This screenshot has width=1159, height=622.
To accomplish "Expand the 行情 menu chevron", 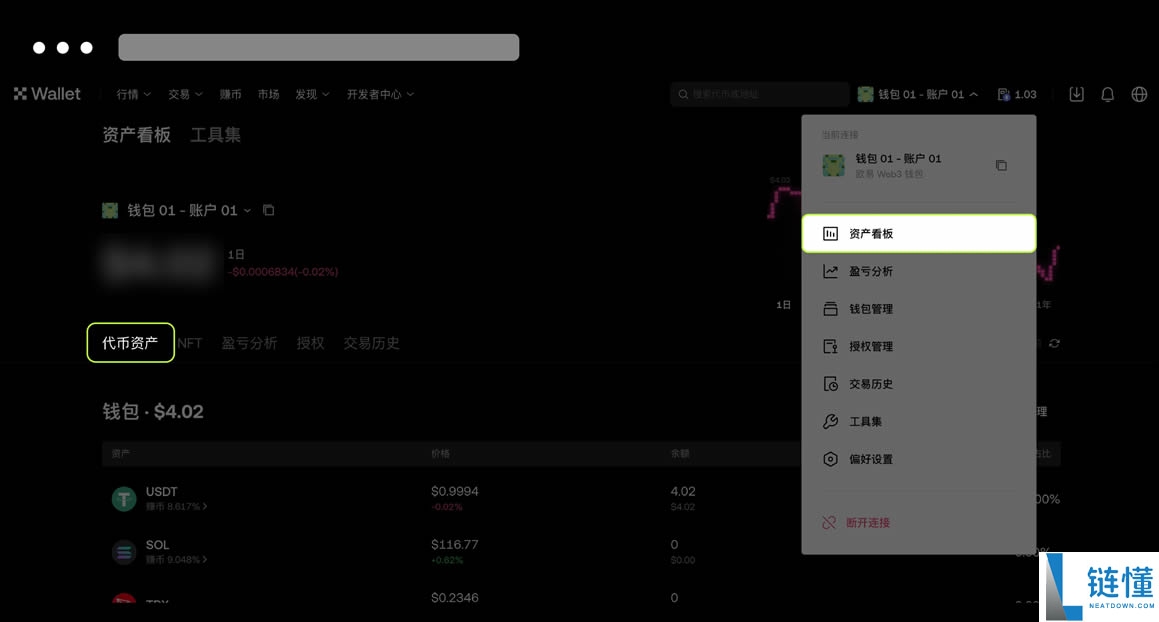I will pos(146,93).
